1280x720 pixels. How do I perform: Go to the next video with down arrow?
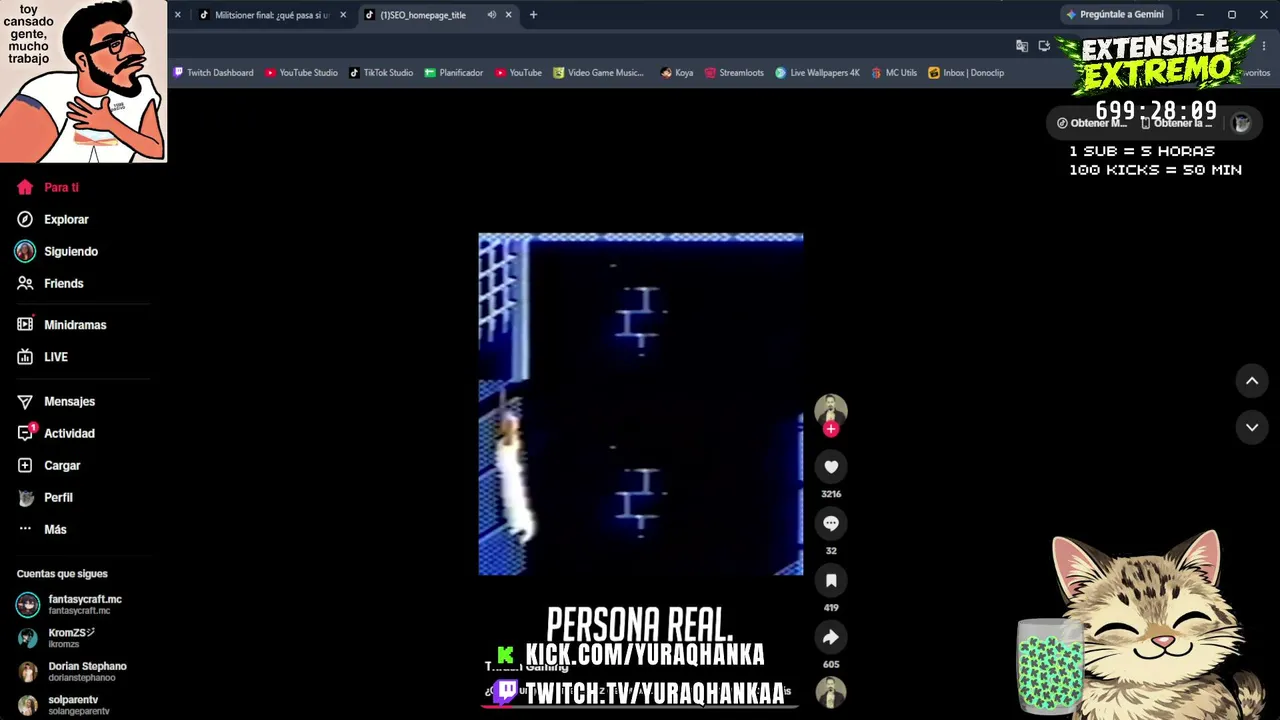1252,427
